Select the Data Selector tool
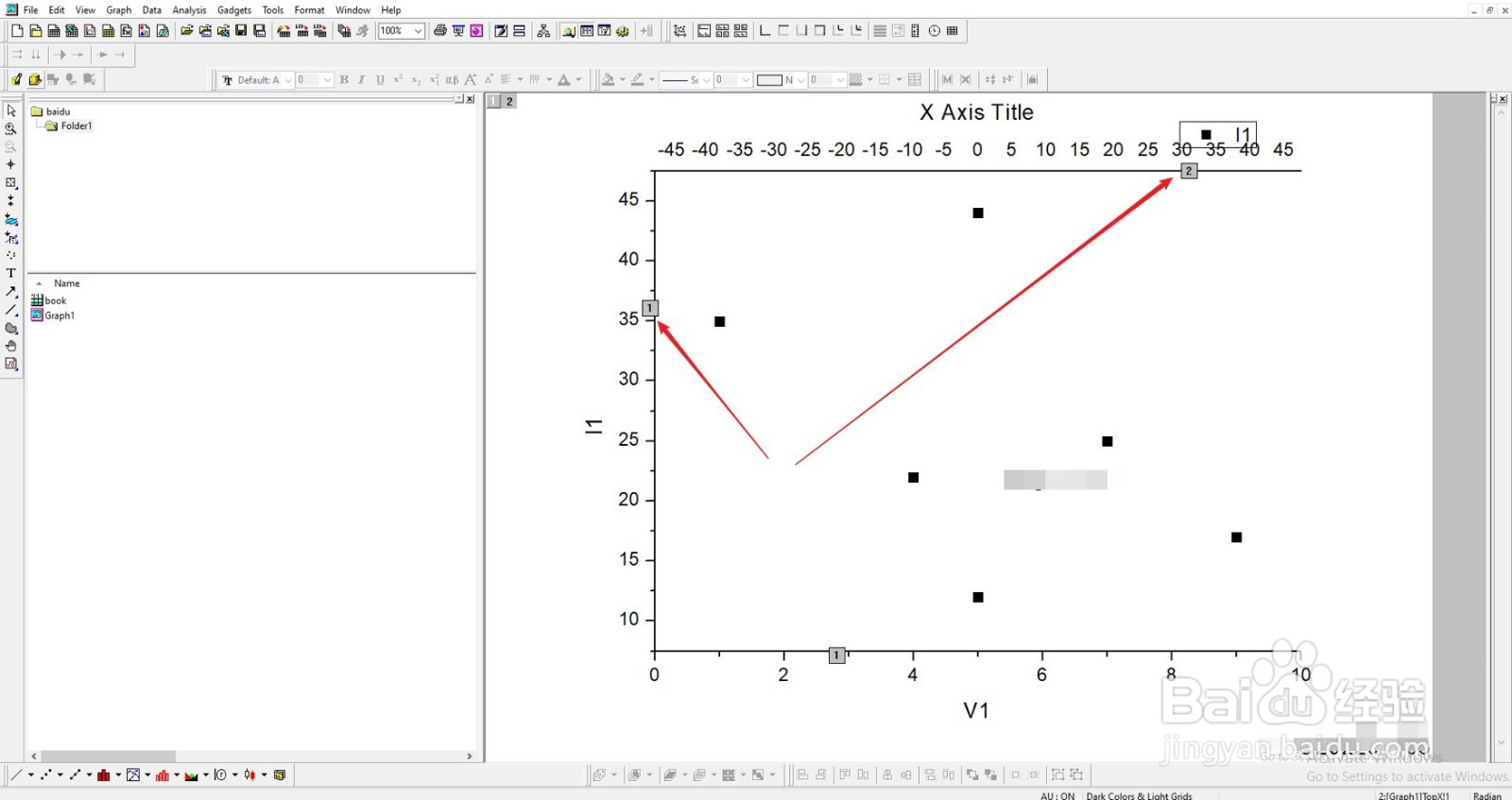 (11, 200)
